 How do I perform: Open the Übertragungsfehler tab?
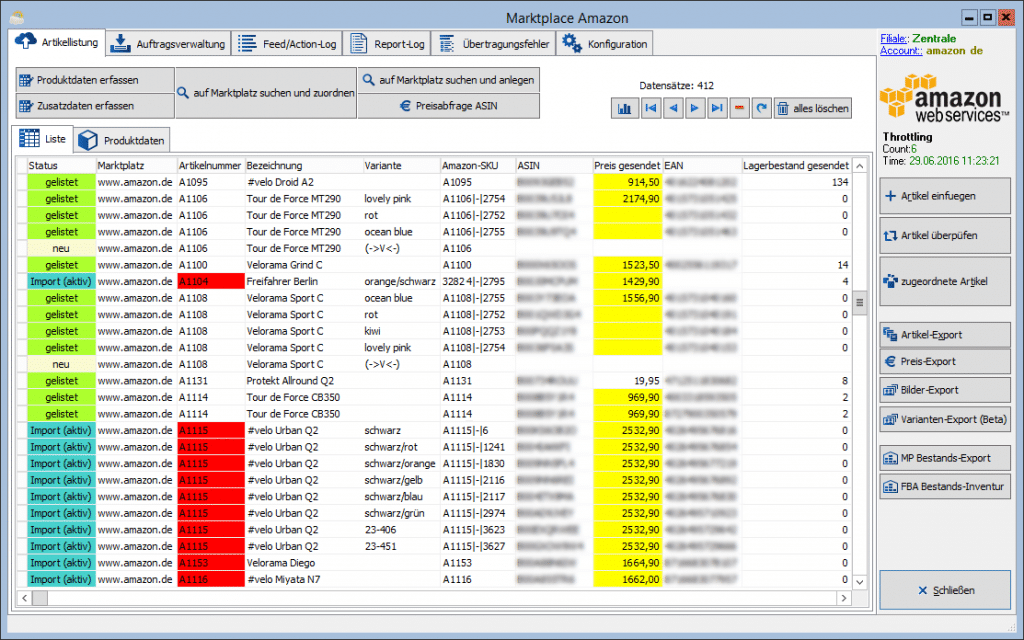point(494,44)
